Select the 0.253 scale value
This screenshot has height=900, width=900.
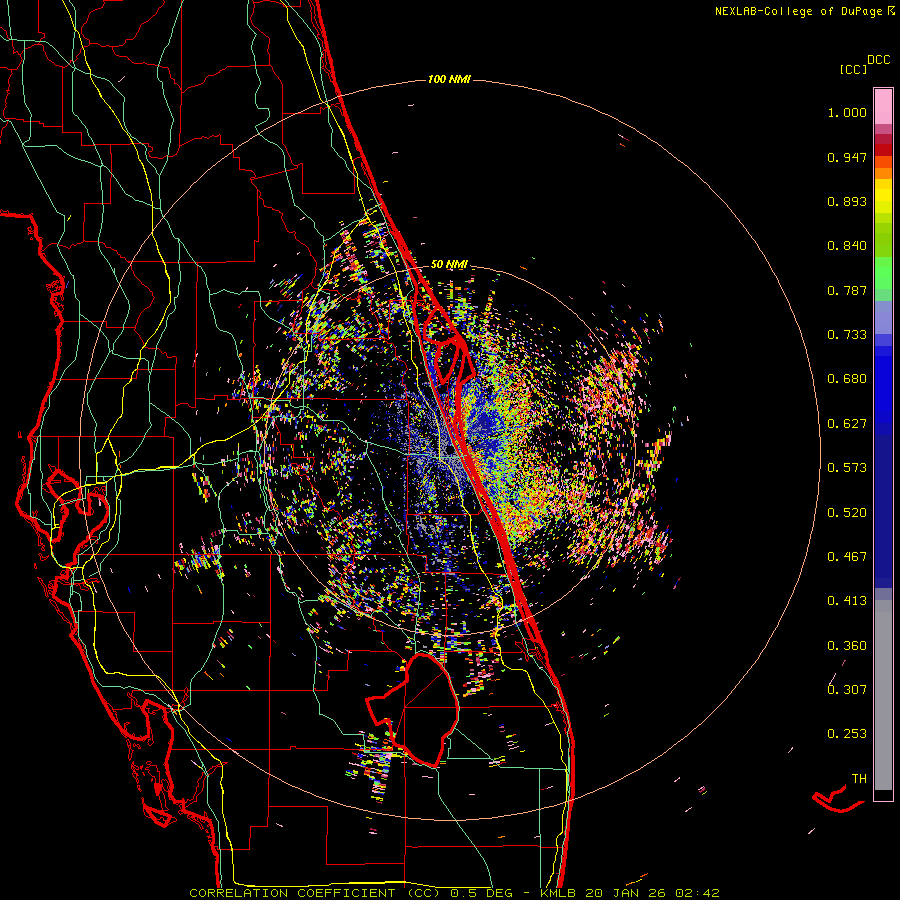click(847, 734)
